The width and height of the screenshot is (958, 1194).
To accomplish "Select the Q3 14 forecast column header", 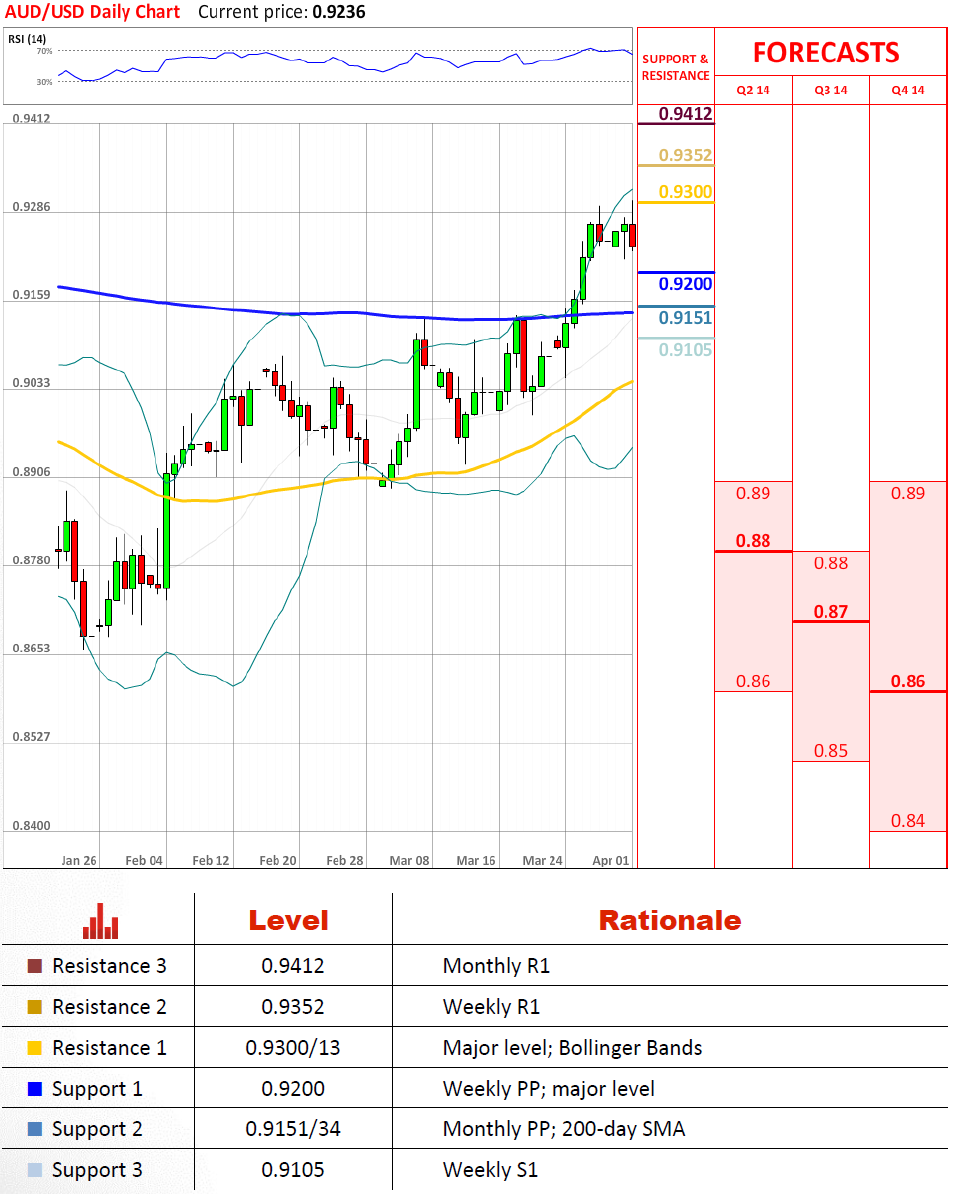I will [830, 90].
